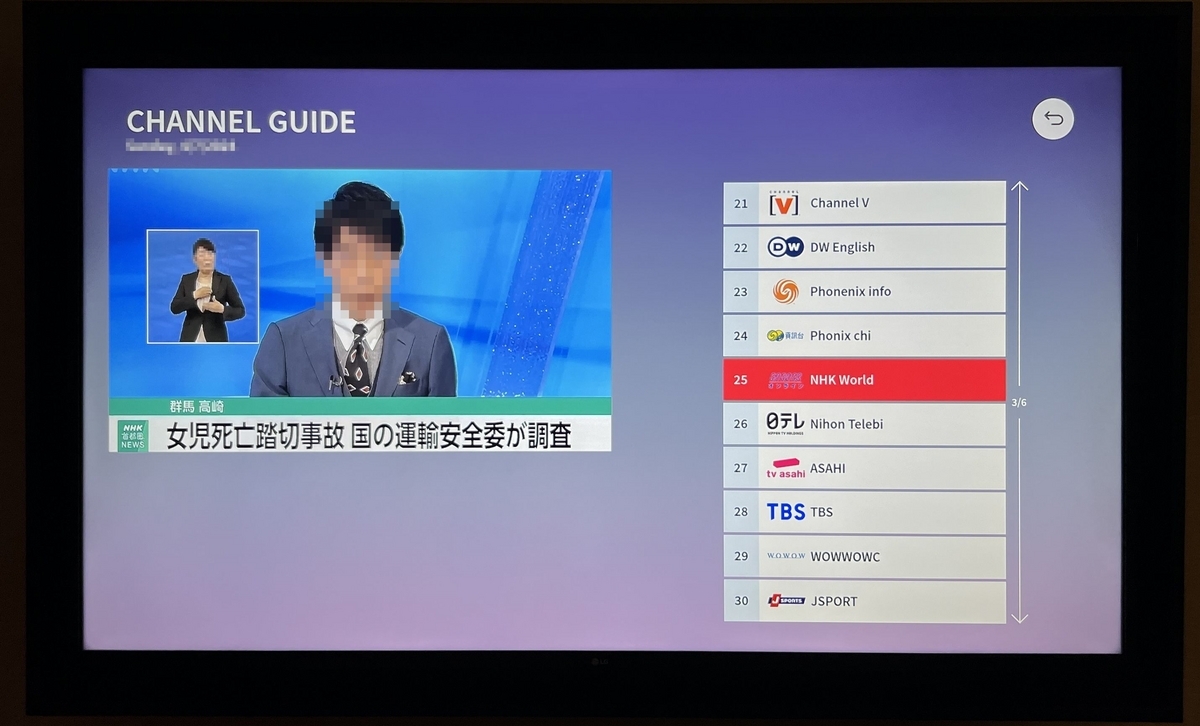Image resolution: width=1200 pixels, height=726 pixels.
Task: Click the back arrow button
Action: pos(1053,120)
